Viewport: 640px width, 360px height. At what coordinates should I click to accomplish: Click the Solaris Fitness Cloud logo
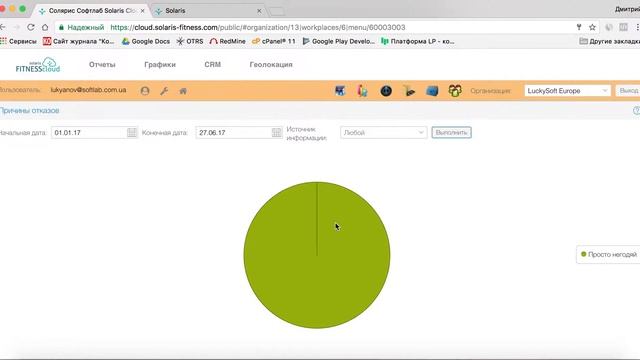pyautogui.click(x=38, y=65)
